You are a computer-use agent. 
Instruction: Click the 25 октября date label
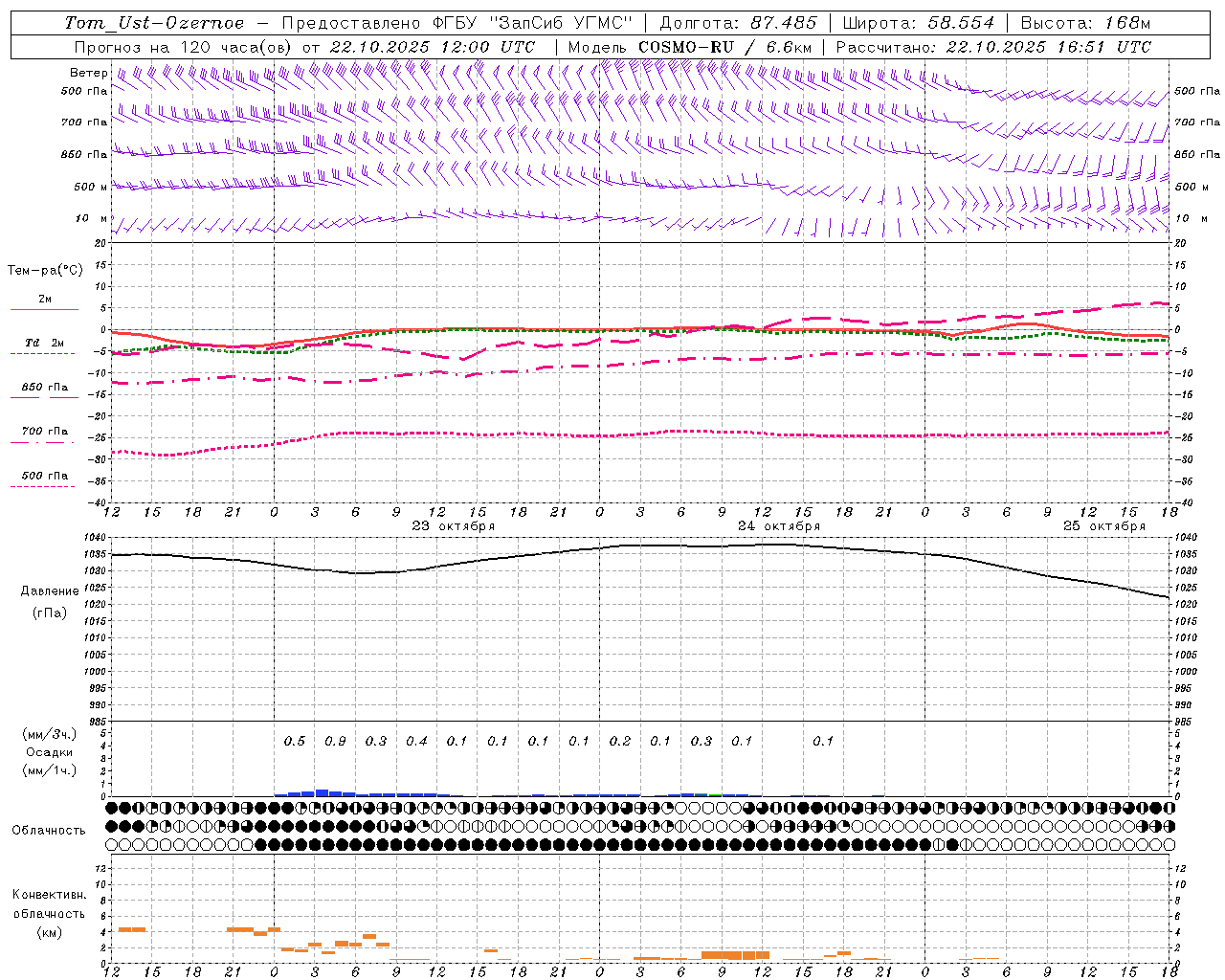click(x=1104, y=526)
